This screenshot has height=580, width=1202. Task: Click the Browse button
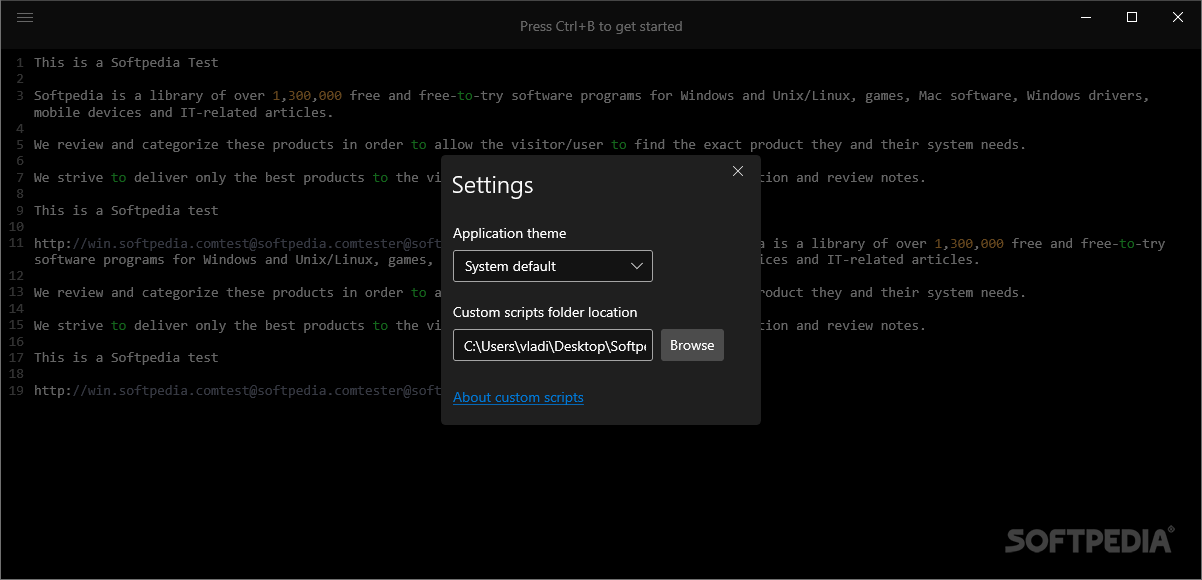click(692, 345)
